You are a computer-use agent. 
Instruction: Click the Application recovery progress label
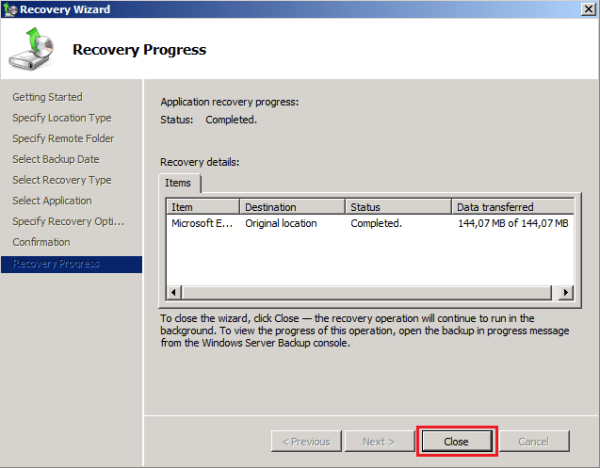point(230,102)
